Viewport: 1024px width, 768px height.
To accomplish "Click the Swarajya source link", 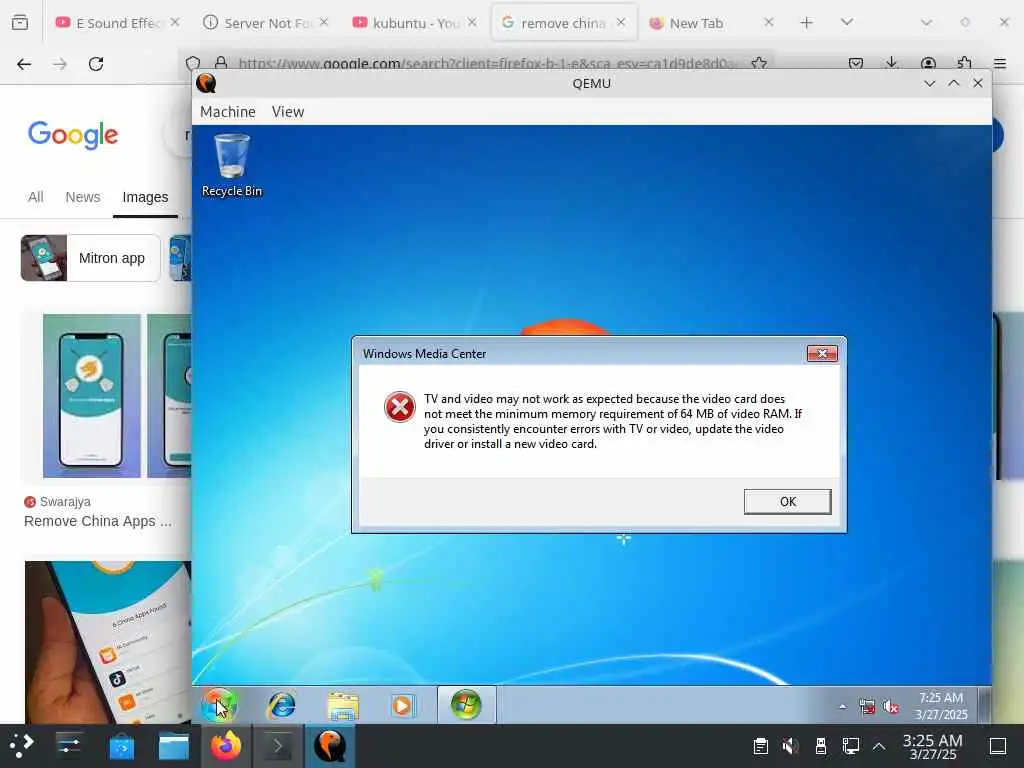I will tap(57, 502).
